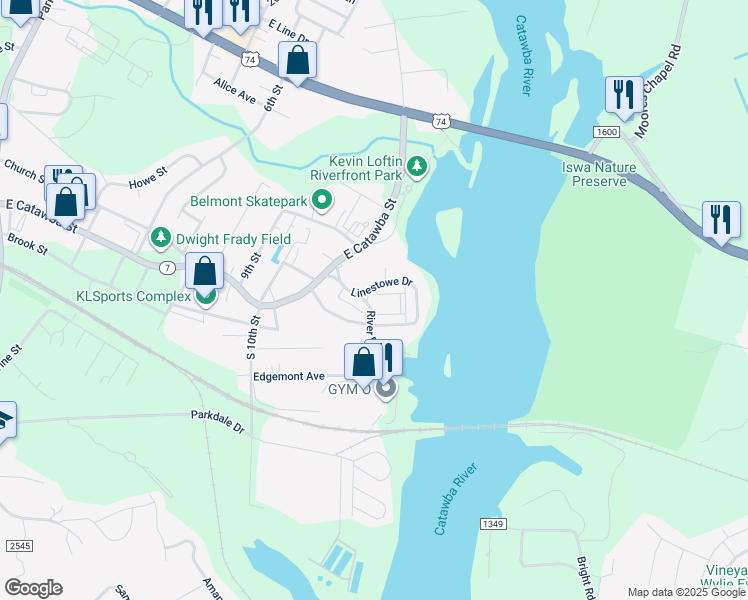The image size is (748, 600).
Task: Click the Google logo
Action: click(33, 588)
